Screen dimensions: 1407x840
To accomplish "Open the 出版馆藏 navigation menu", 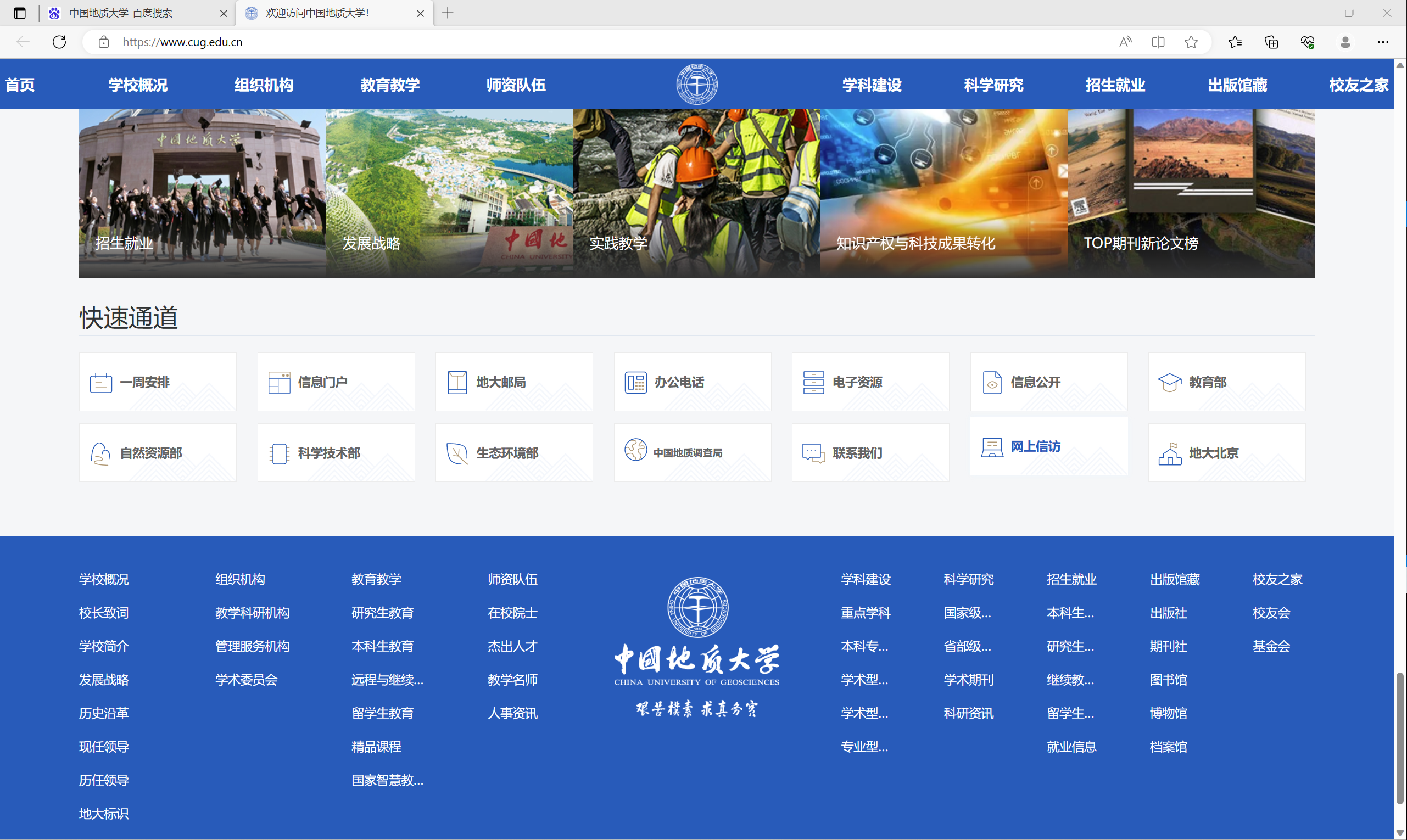I will click(1237, 85).
